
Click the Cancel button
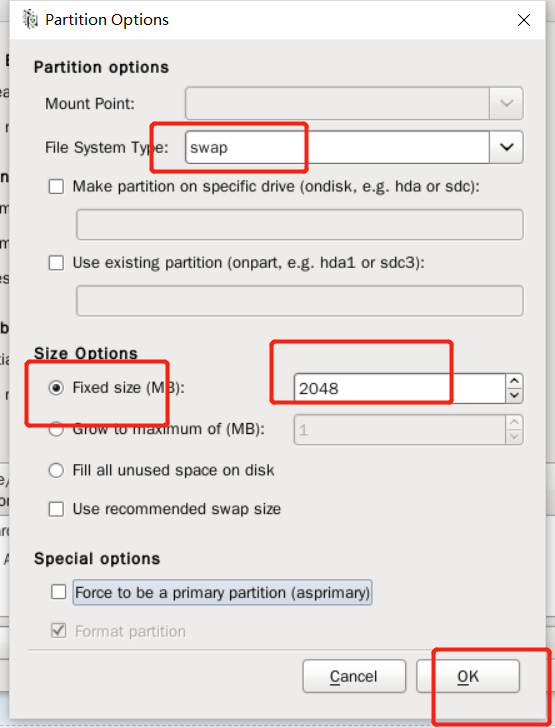point(354,676)
